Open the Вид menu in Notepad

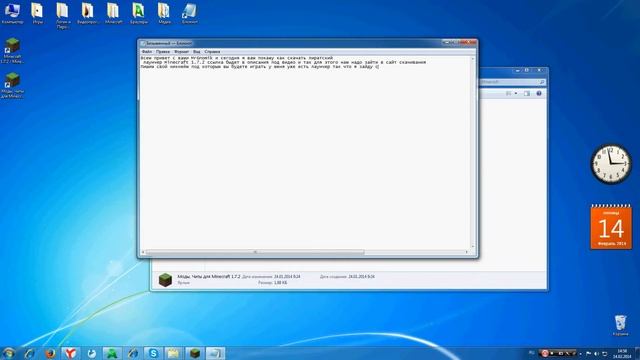point(196,52)
